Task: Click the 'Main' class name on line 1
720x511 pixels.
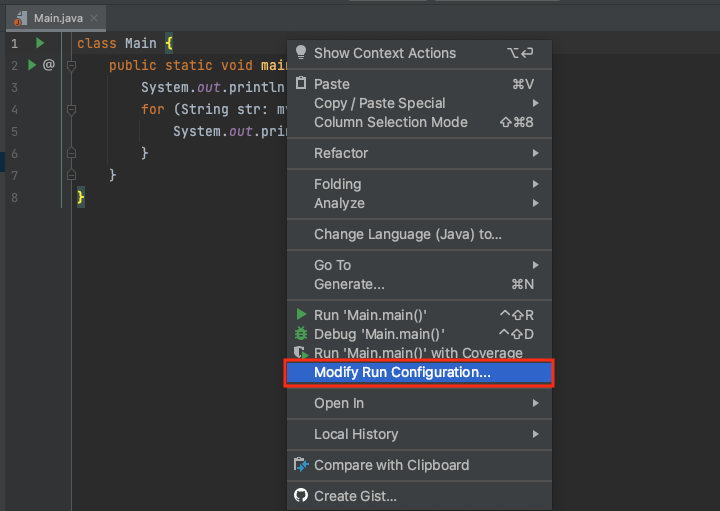Action: tap(141, 43)
